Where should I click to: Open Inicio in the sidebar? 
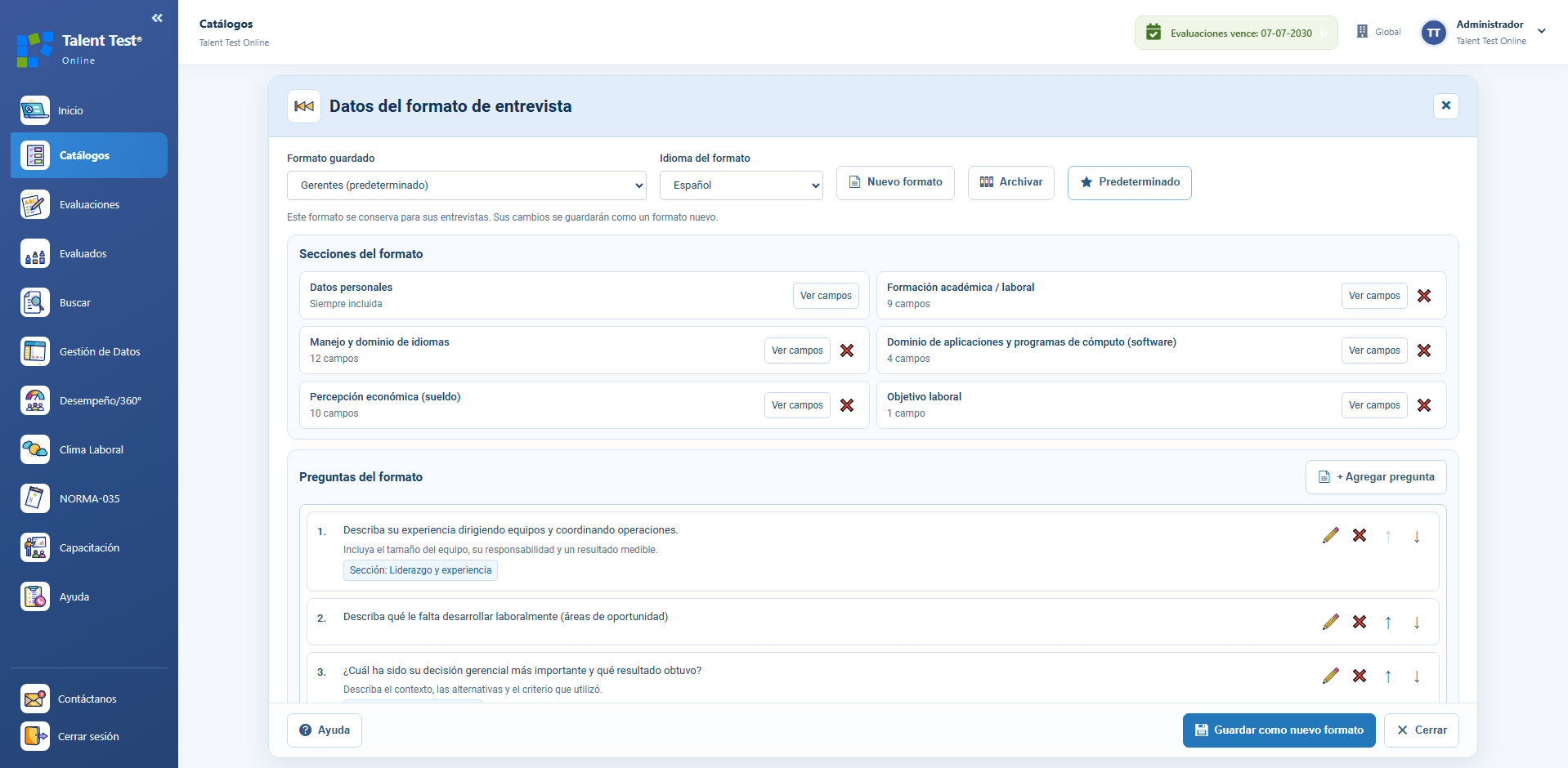pos(89,110)
